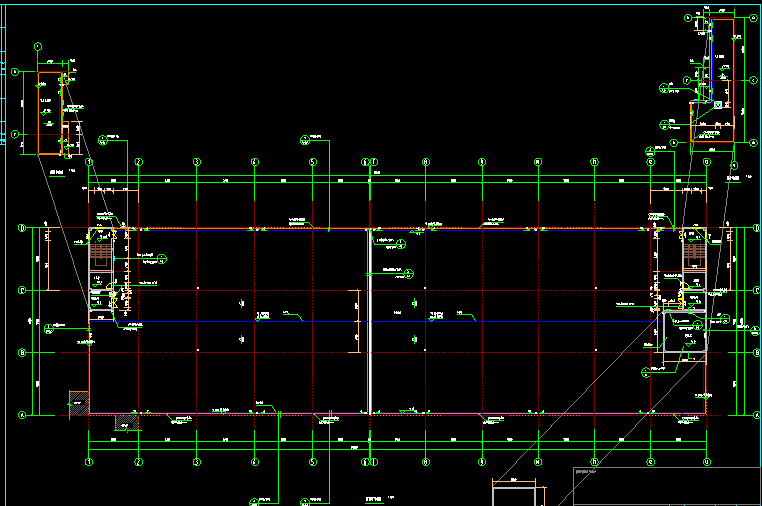Click left-side axis bubble D
This screenshot has height=506, width=762.
(x=20, y=229)
